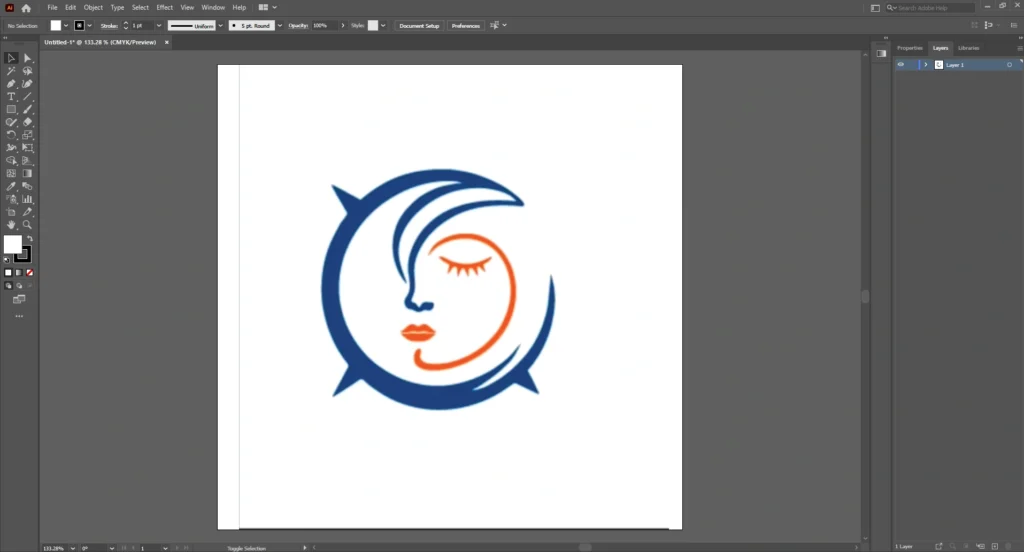Select the Blend tool
Screen dimensions: 1024x552
(x=27, y=186)
